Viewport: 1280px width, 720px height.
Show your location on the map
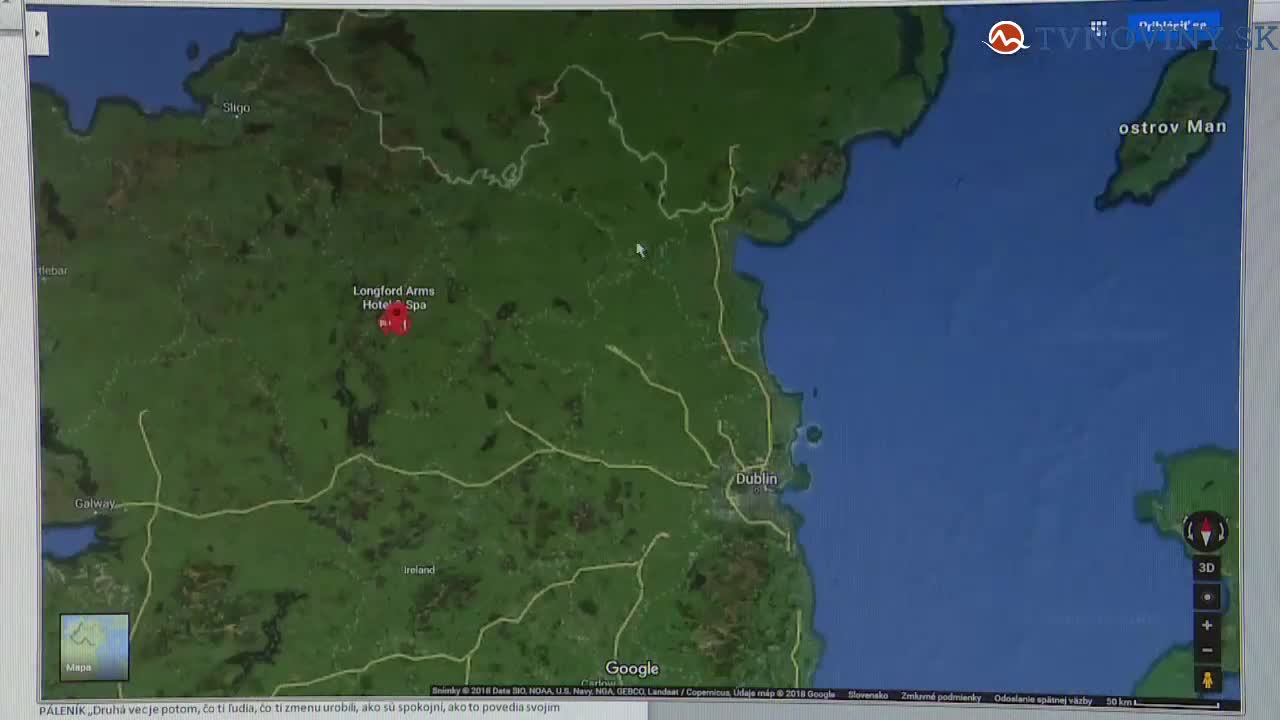click(1207, 597)
